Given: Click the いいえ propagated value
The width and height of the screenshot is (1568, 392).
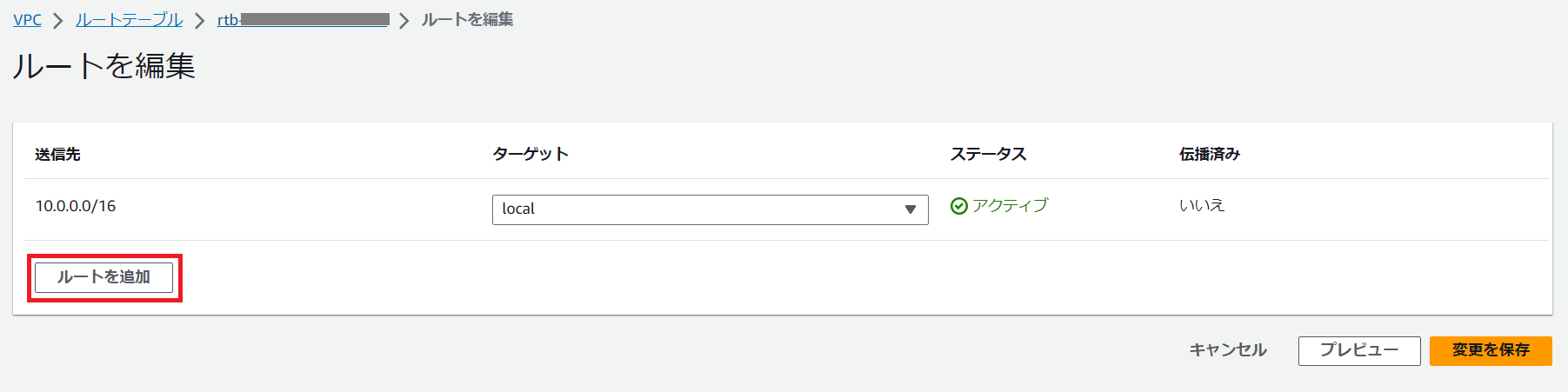Looking at the screenshot, I should [1201, 206].
